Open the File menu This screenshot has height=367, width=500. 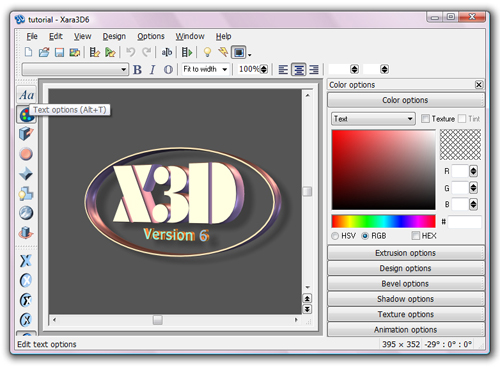tap(32, 36)
